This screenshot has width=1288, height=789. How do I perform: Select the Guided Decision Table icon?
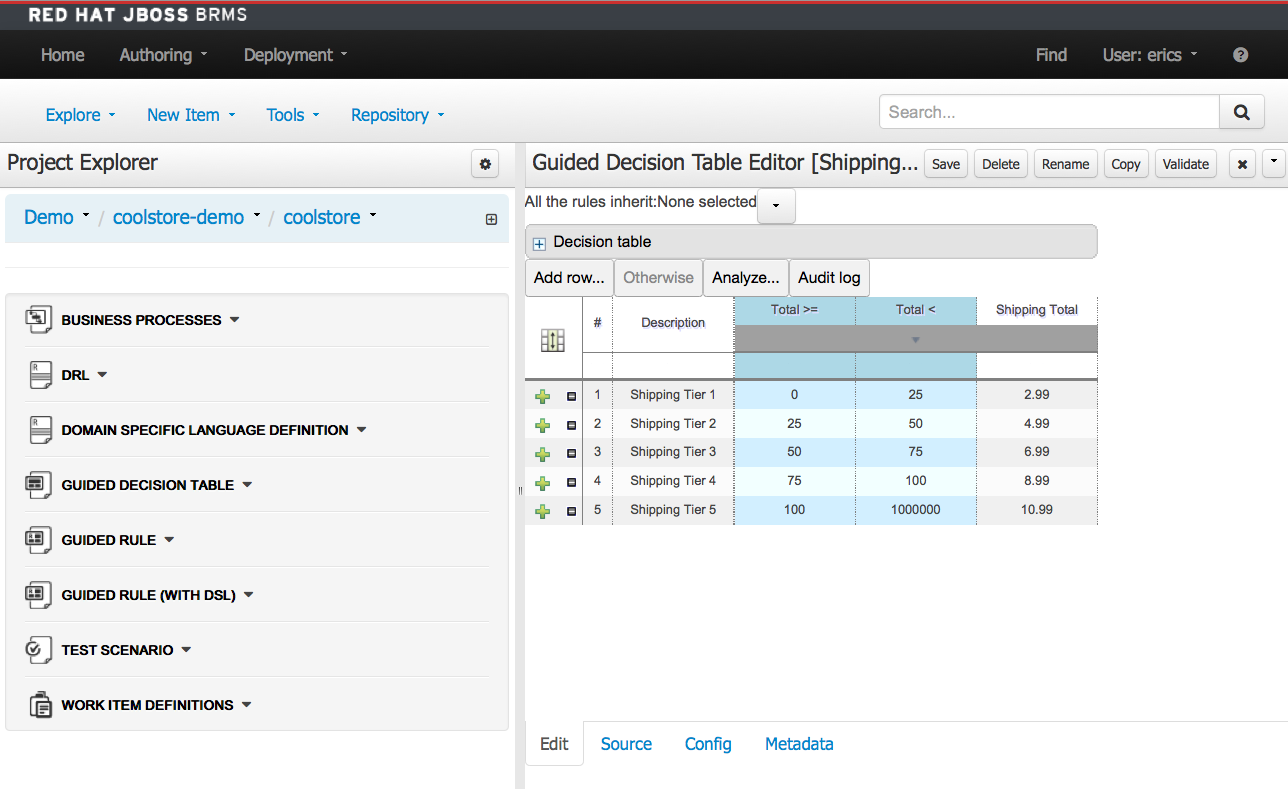click(40, 484)
